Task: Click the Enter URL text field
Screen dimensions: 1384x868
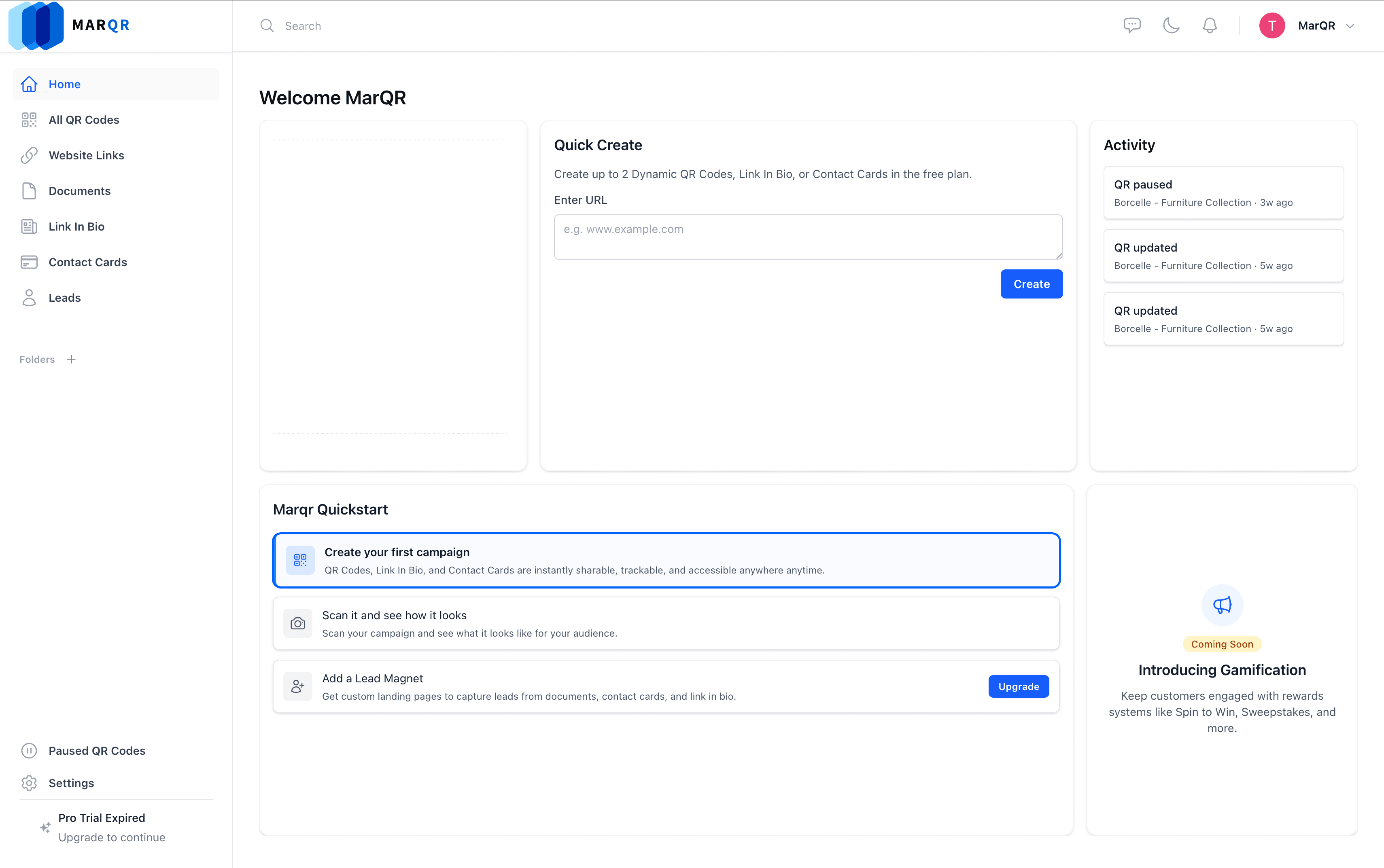Action: [807, 237]
